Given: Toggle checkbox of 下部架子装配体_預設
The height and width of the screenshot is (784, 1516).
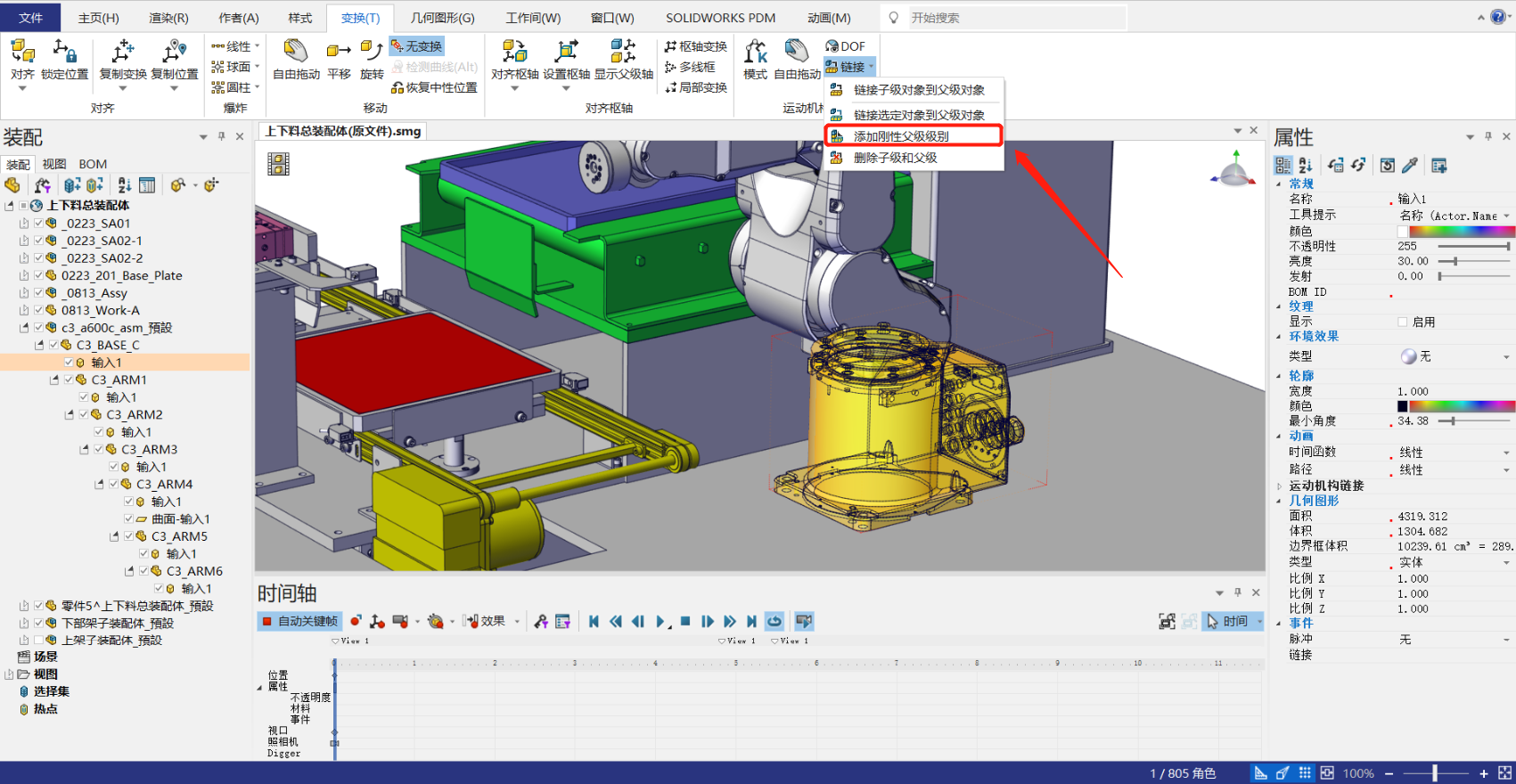Looking at the screenshot, I should [x=38, y=623].
